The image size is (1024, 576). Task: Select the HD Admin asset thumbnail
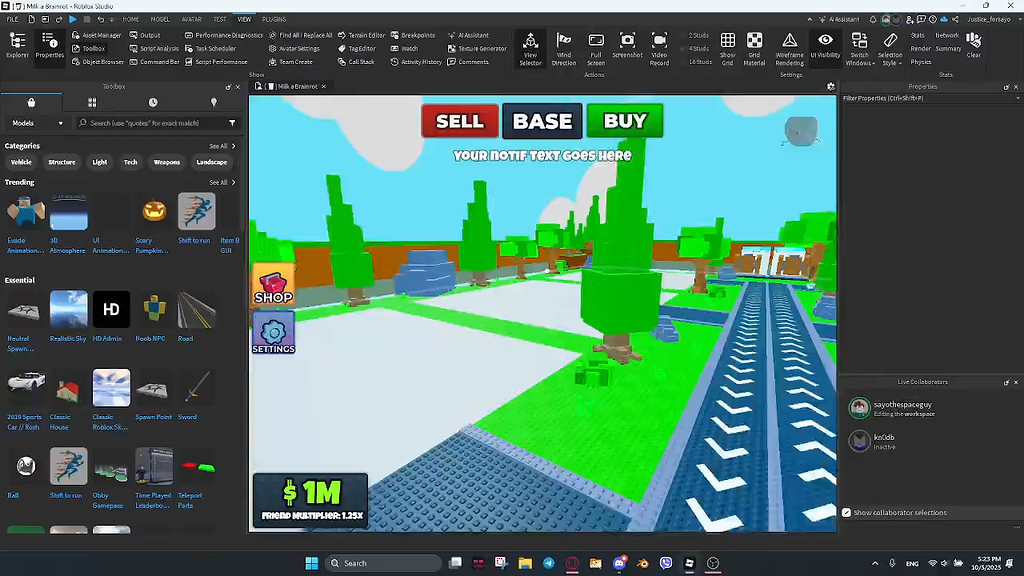pos(111,309)
